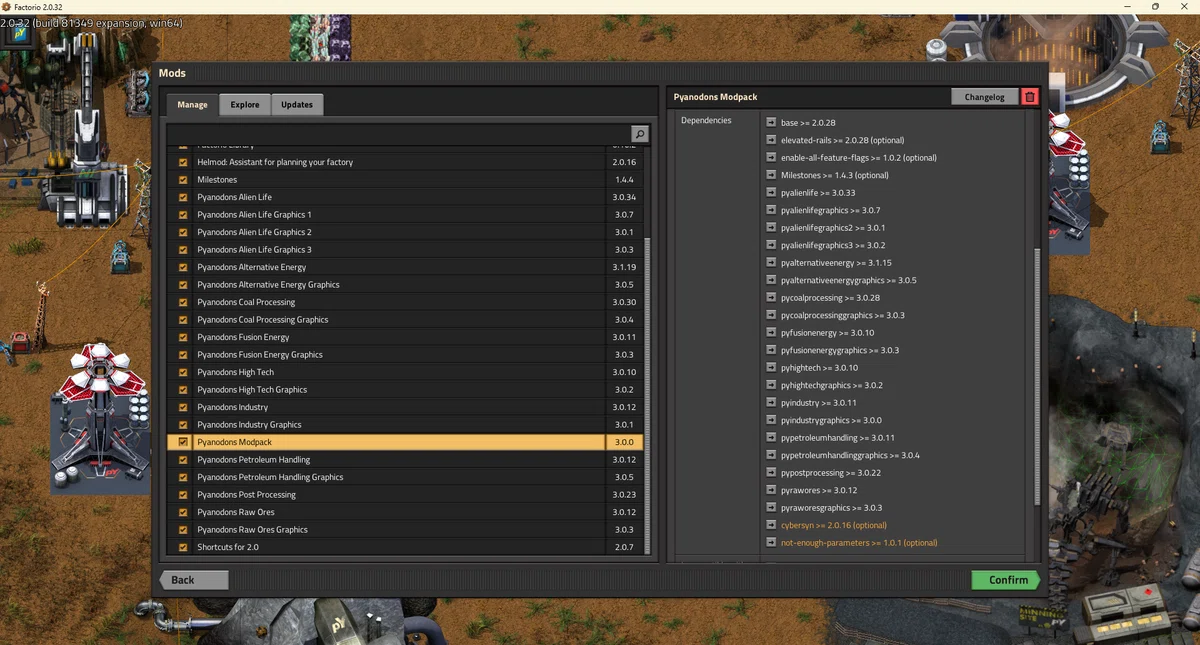Click the go-to arrow beside Milestones >= 1.4.3
Viewport: 1200px width, 645px height.
pyautogui.click(x=771, y=175)
